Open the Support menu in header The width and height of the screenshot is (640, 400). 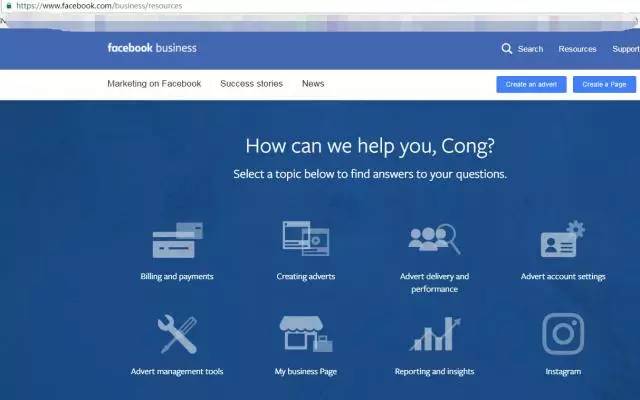[626, 49]
